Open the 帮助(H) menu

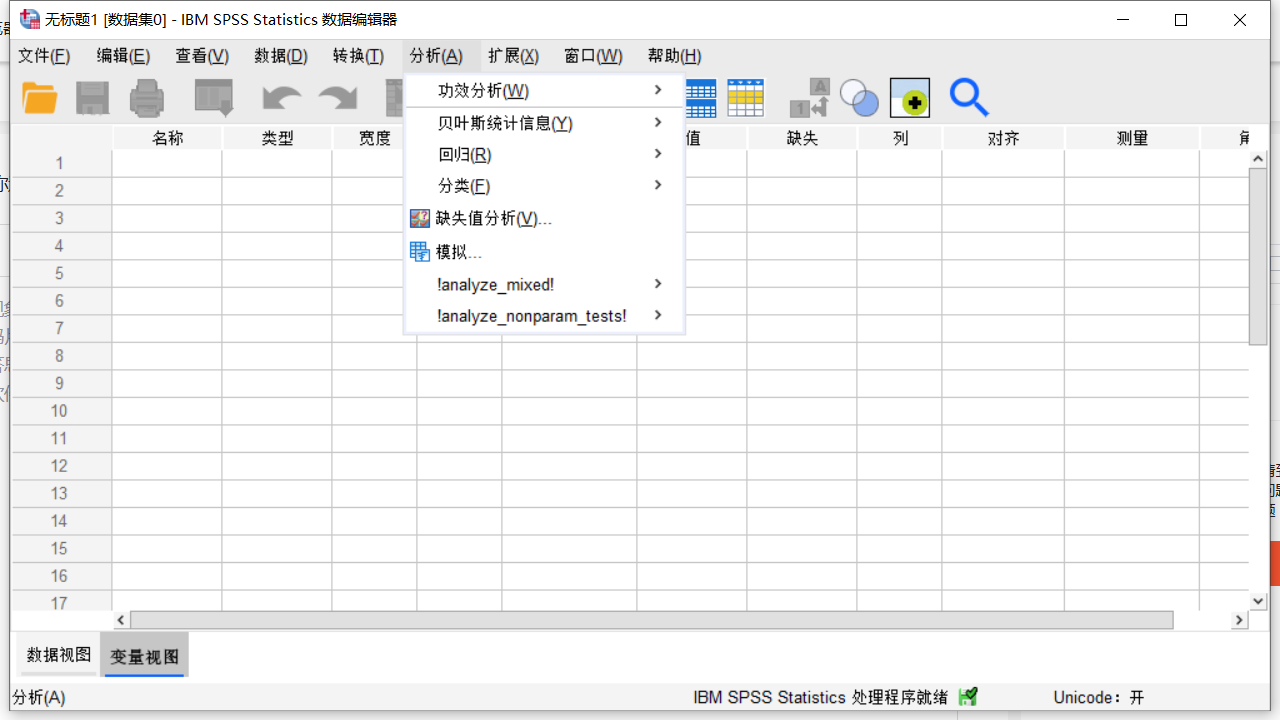[x=674, y=56]
